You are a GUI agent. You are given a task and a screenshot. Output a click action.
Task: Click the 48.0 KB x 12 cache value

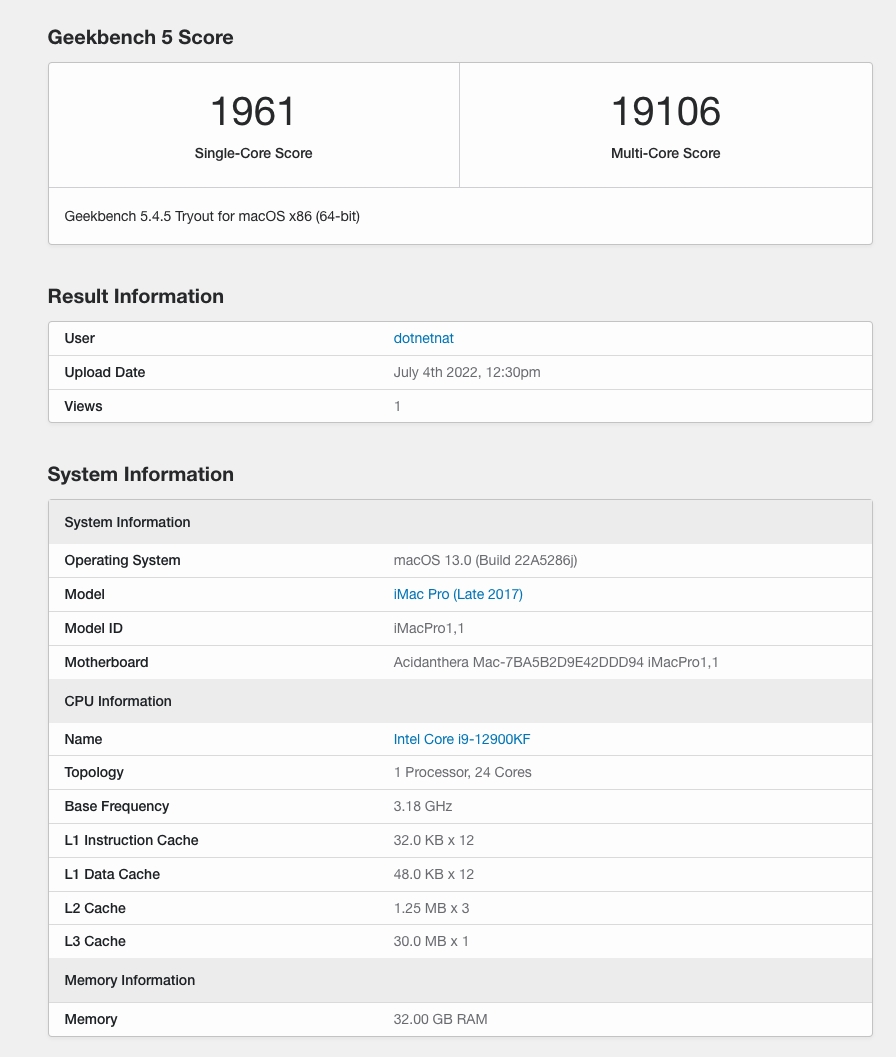(434, 874)
